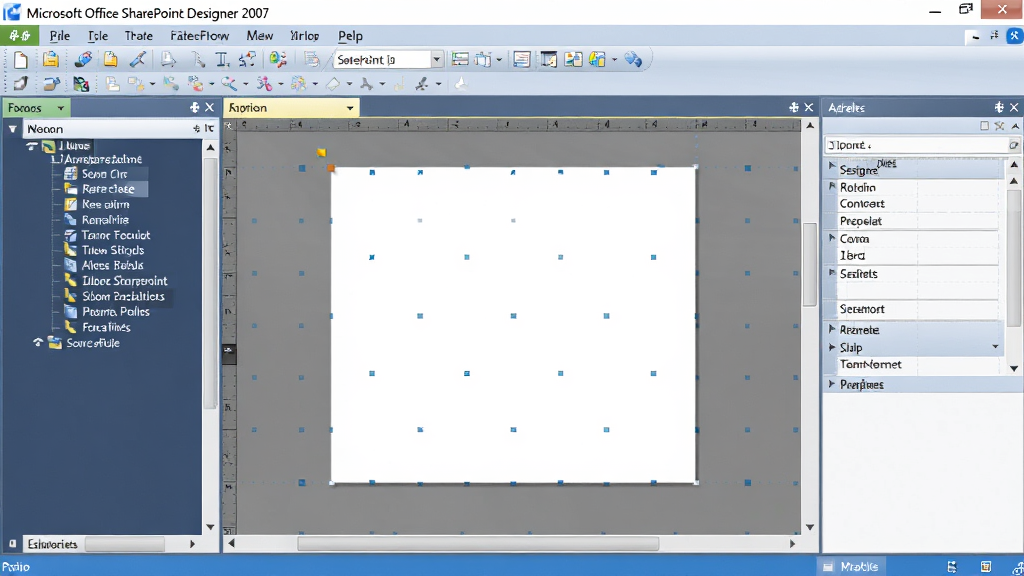Click the Office logo button on menu bar
Image resolution: width=1024 pixels, height=576 pixels.
click(x=20, y=36)
